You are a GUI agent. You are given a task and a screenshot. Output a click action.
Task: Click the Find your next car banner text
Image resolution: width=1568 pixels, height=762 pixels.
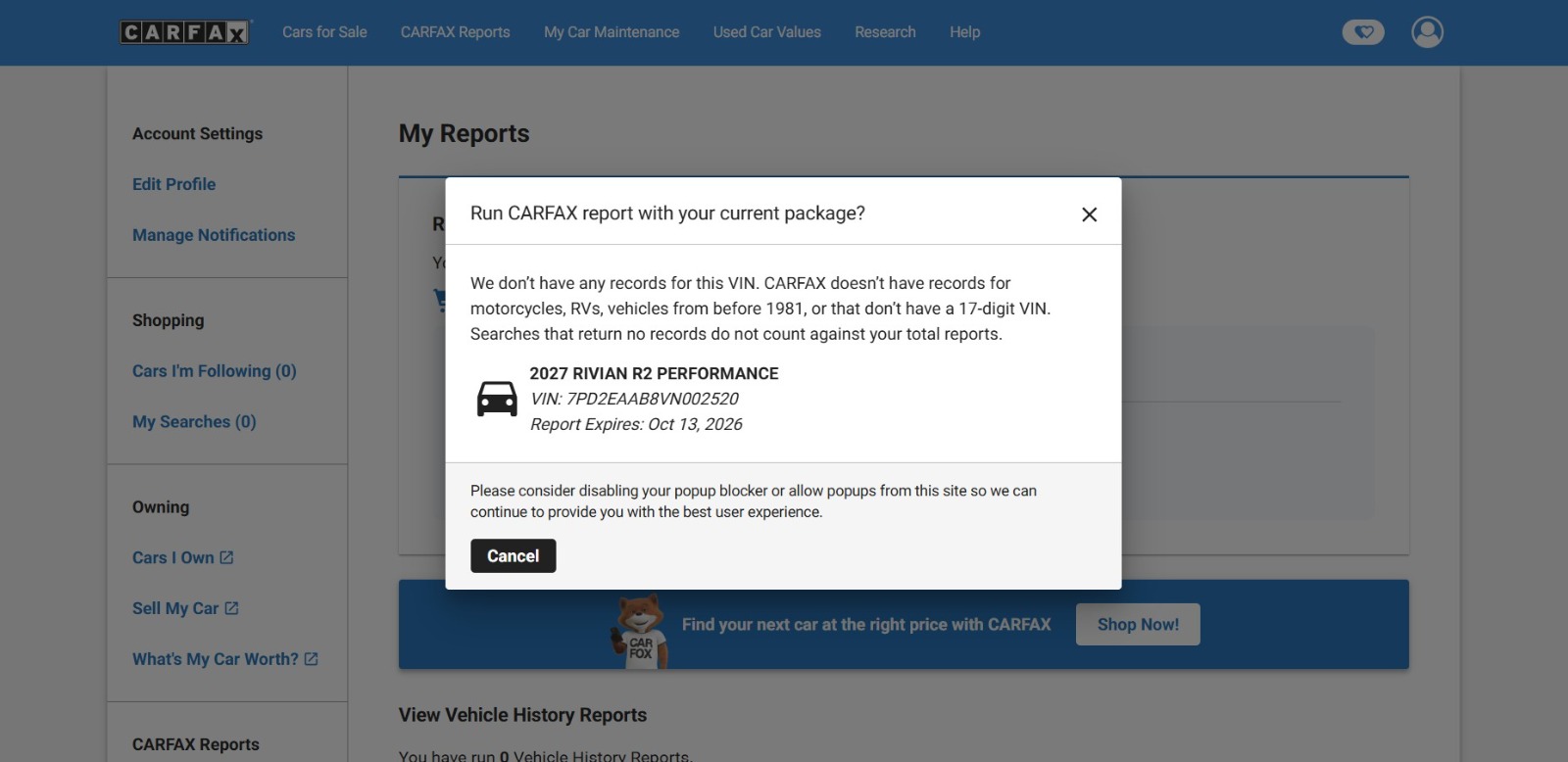tap(866, 625)
